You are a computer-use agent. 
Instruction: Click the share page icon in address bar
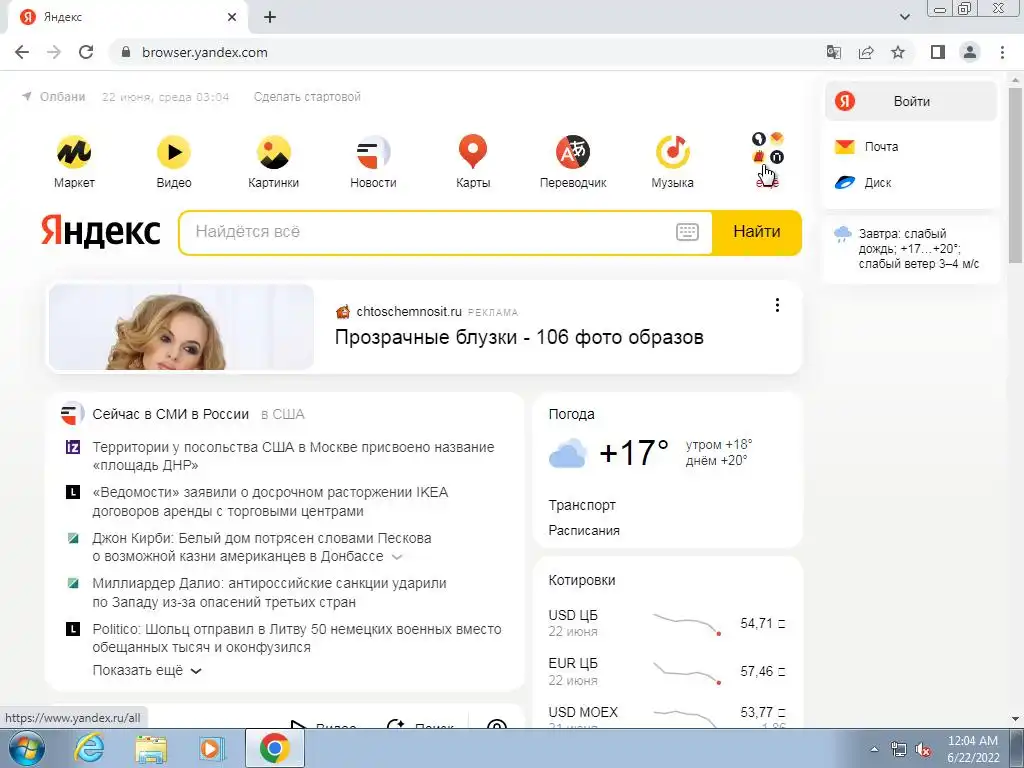pyautogui.click(x=866, y=52)
